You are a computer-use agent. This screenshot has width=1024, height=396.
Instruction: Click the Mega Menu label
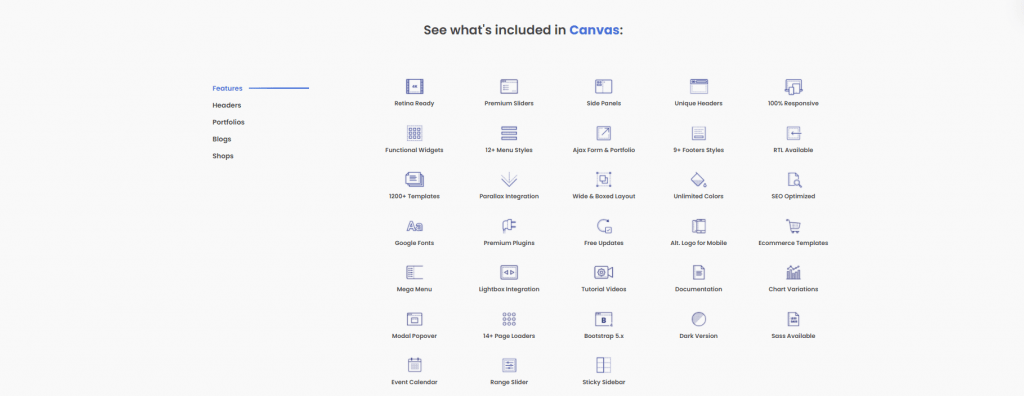tap(414, 289)
